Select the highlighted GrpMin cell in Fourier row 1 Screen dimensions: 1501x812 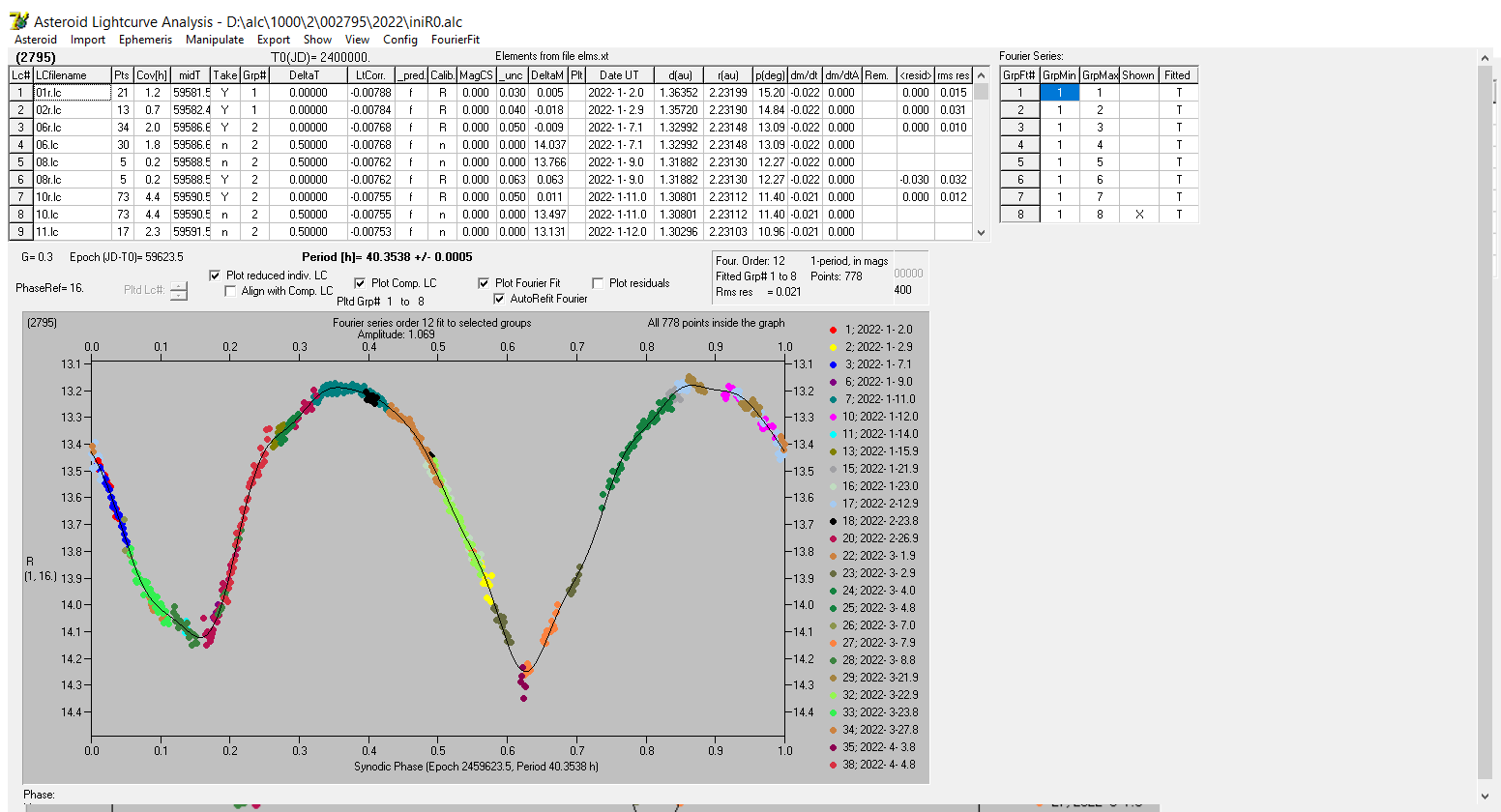pyautogui.click(x=1059, y=93)
